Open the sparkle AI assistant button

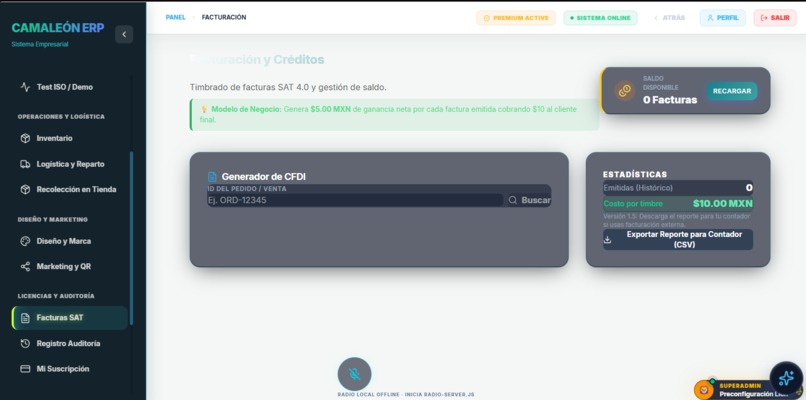click(786, 378)
